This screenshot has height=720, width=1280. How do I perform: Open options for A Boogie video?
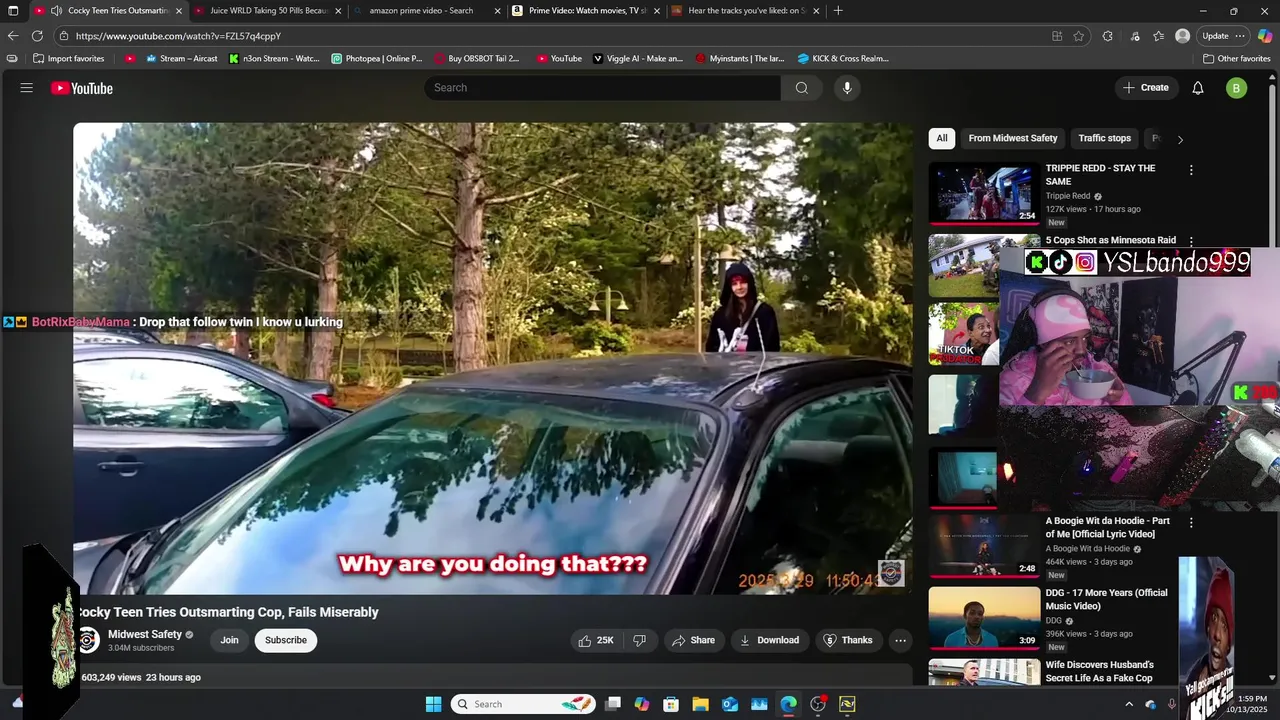[x=1191, y=523]
